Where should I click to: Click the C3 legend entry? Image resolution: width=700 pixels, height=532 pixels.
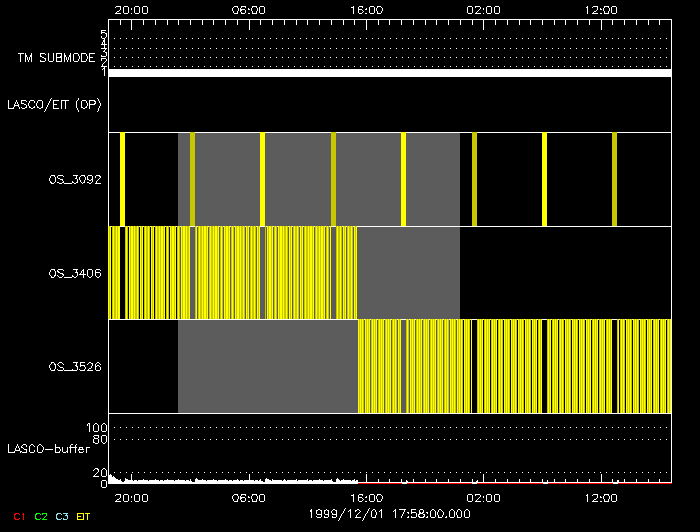pos(63,515)
